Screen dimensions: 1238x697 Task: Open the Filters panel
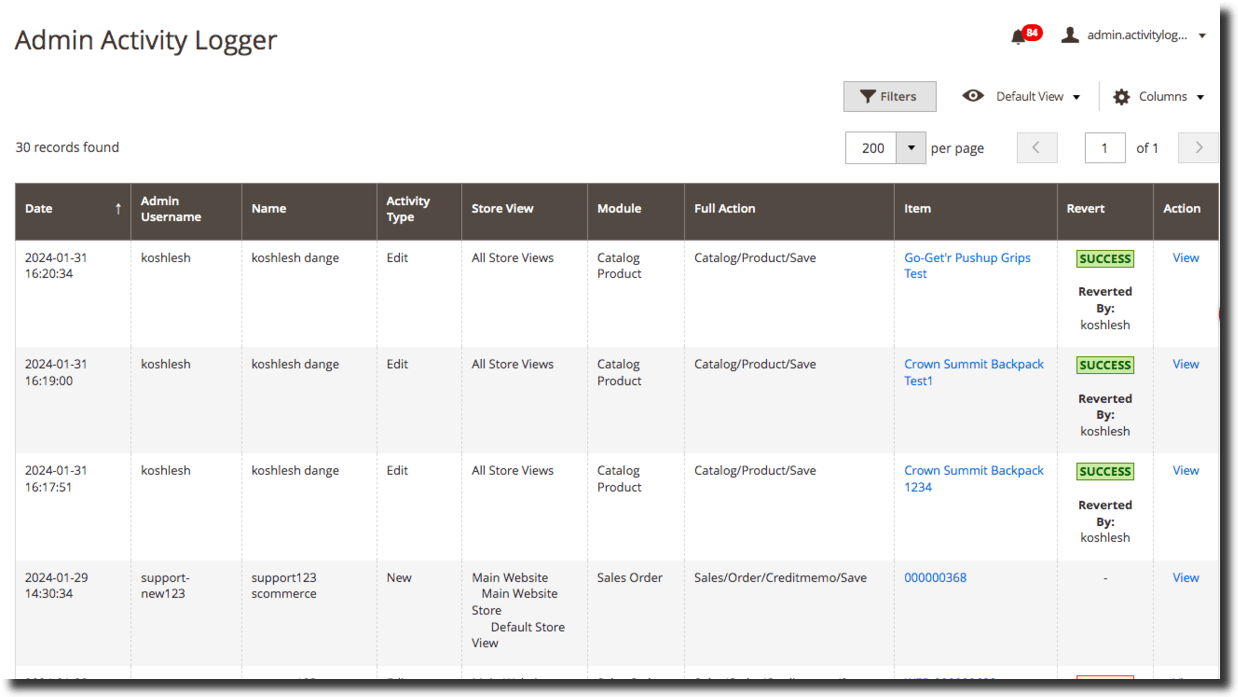tap(889, 97)
